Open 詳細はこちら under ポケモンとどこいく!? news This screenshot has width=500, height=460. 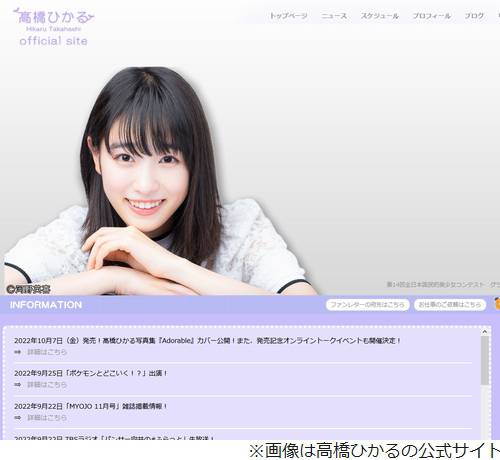[47, 385]
